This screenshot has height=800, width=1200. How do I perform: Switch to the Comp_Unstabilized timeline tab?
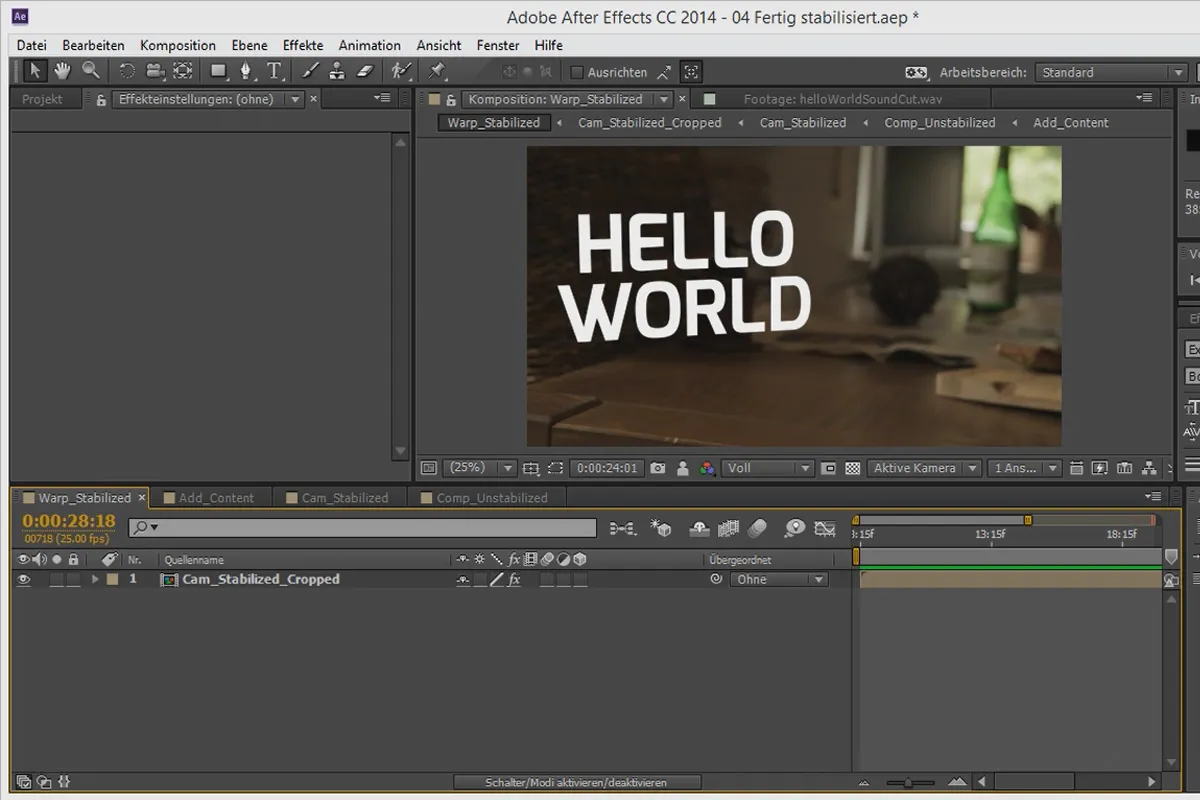(492, 497)
